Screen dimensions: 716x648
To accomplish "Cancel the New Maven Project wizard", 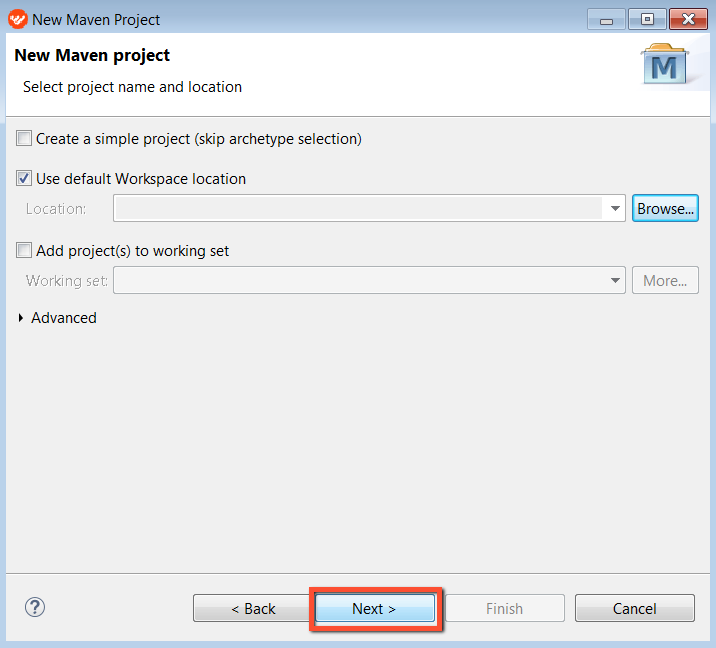I will click(x=635, y=608).
